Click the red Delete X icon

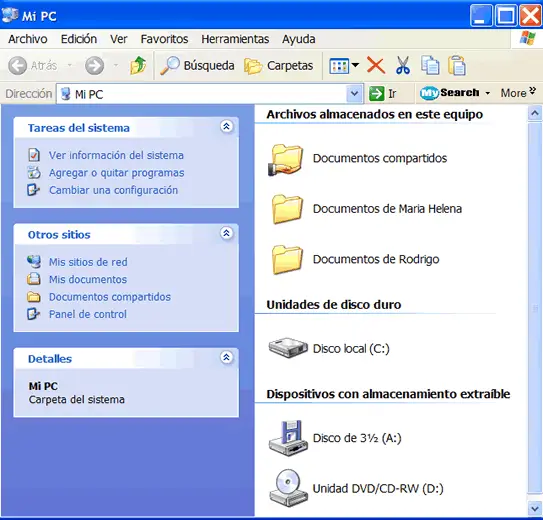[x=376, y=65]
